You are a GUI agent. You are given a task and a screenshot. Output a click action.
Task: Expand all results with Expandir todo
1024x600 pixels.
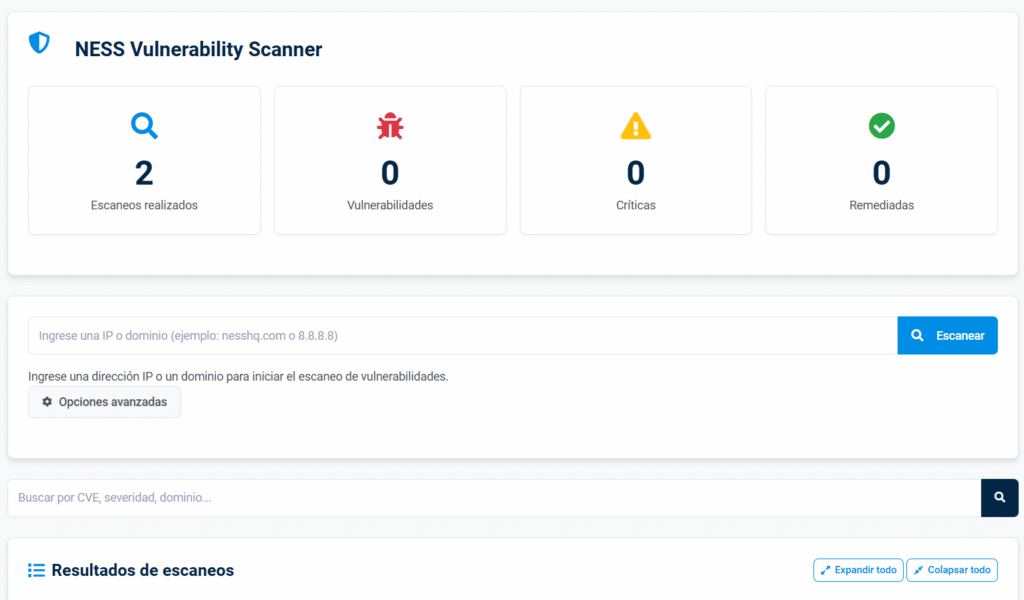tap(857, 570)
